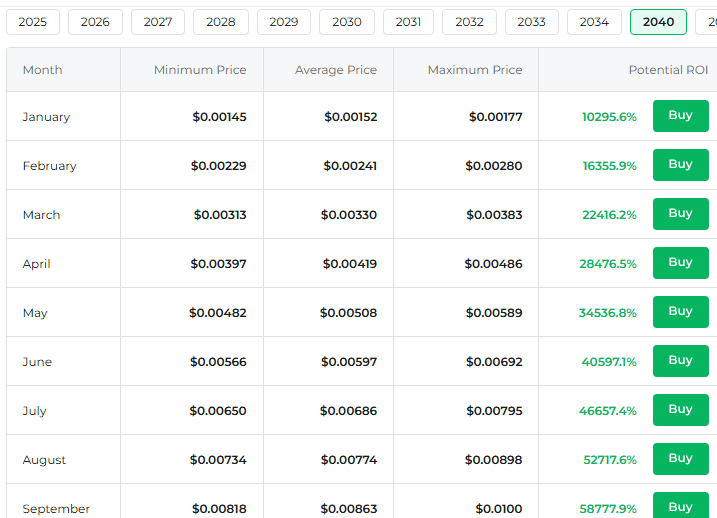This screenshot has width=717, height=518.
Task: Select the 2026 year tab
Action: (x=95, y=22)
